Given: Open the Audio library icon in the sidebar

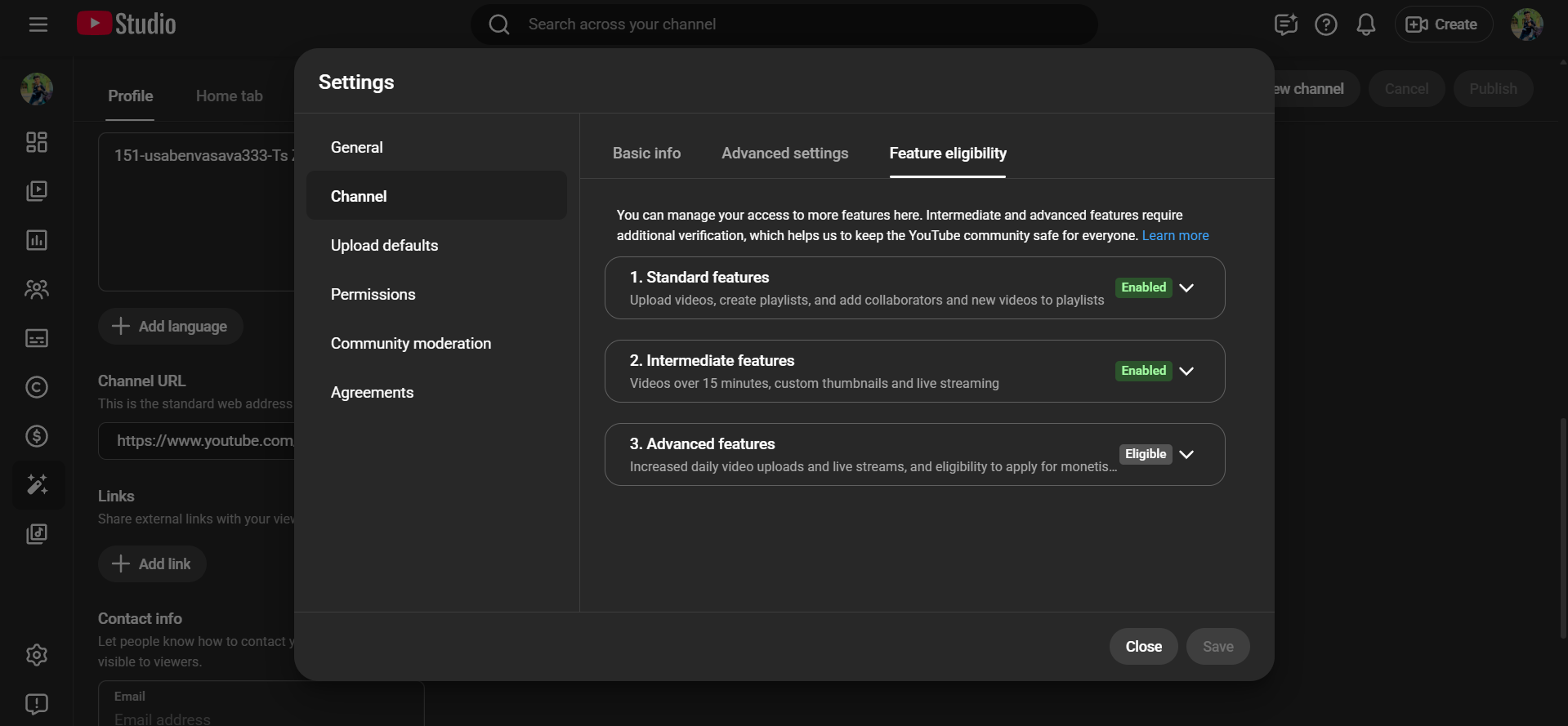Looking at the screenshot, I should (37, 534).
